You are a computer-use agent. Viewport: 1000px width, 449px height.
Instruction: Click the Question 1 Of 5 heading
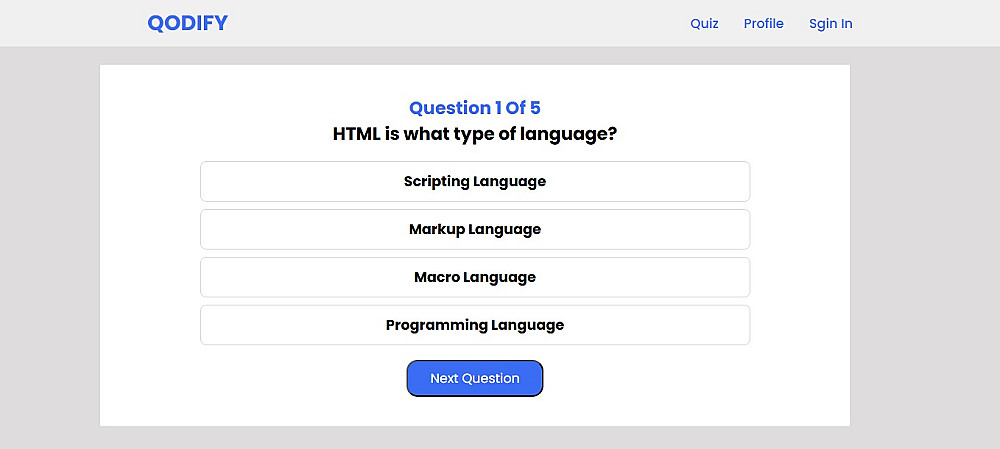tap(475, 108)
